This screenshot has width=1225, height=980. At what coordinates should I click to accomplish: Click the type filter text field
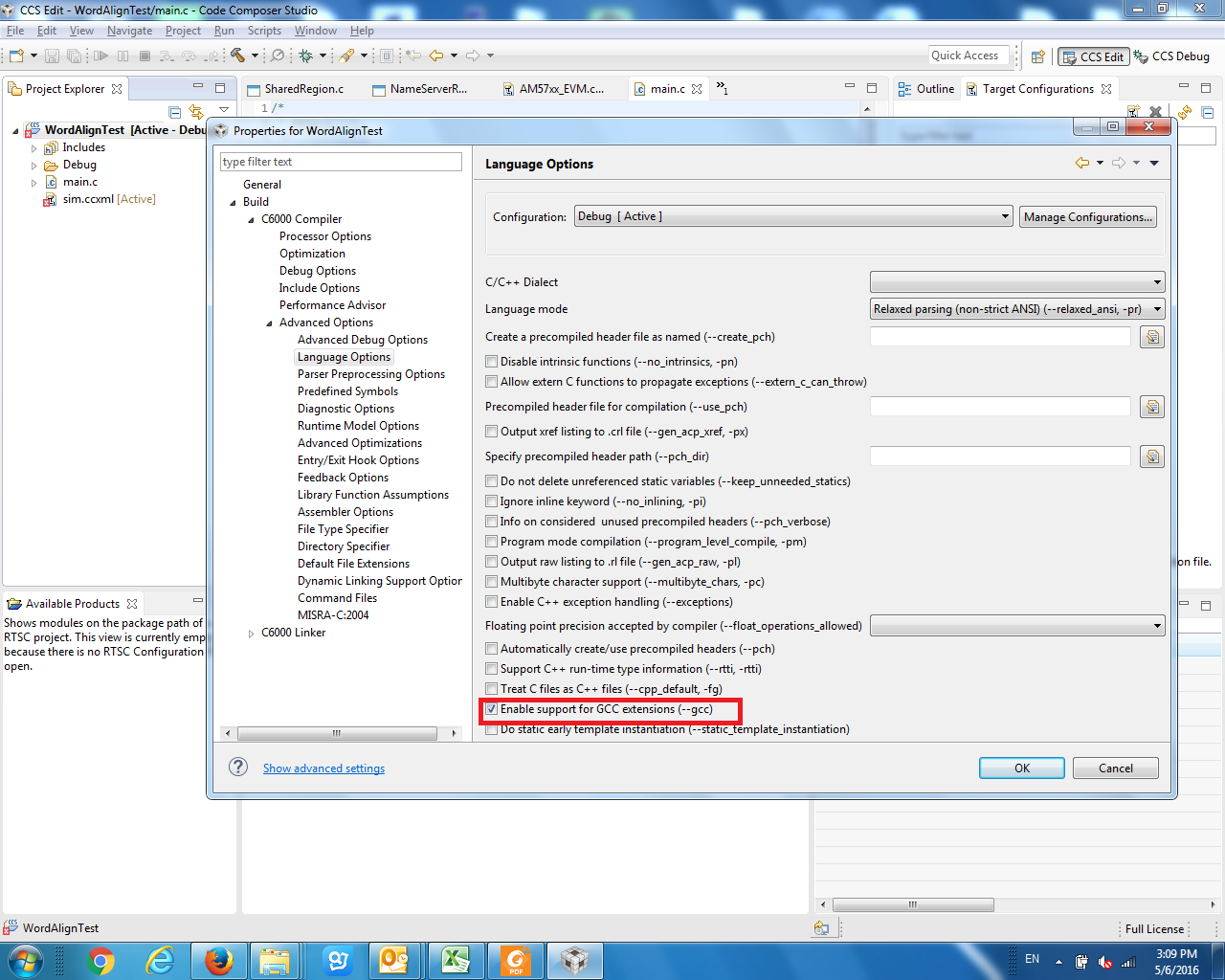click(x=341, y=162)
